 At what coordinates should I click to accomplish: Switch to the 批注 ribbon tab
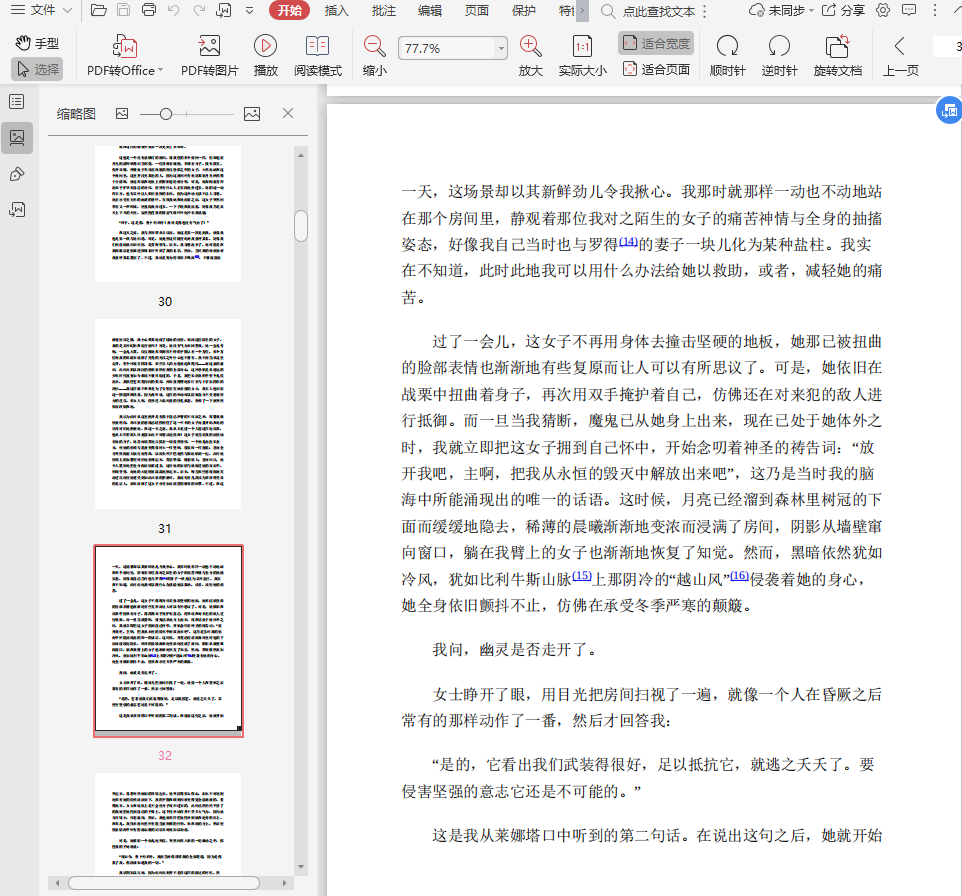coord(383,11)
